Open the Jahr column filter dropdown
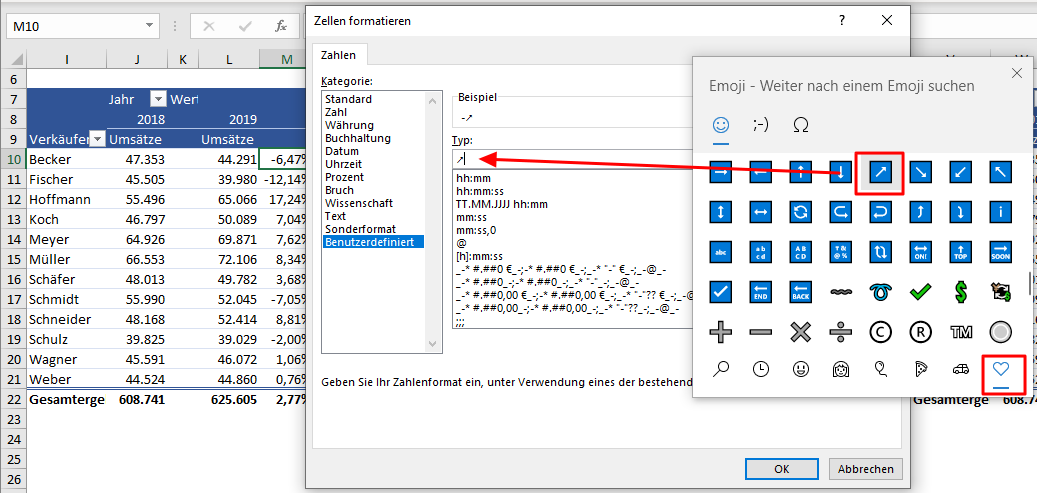The image size is (1037, 493). [158, 99]
